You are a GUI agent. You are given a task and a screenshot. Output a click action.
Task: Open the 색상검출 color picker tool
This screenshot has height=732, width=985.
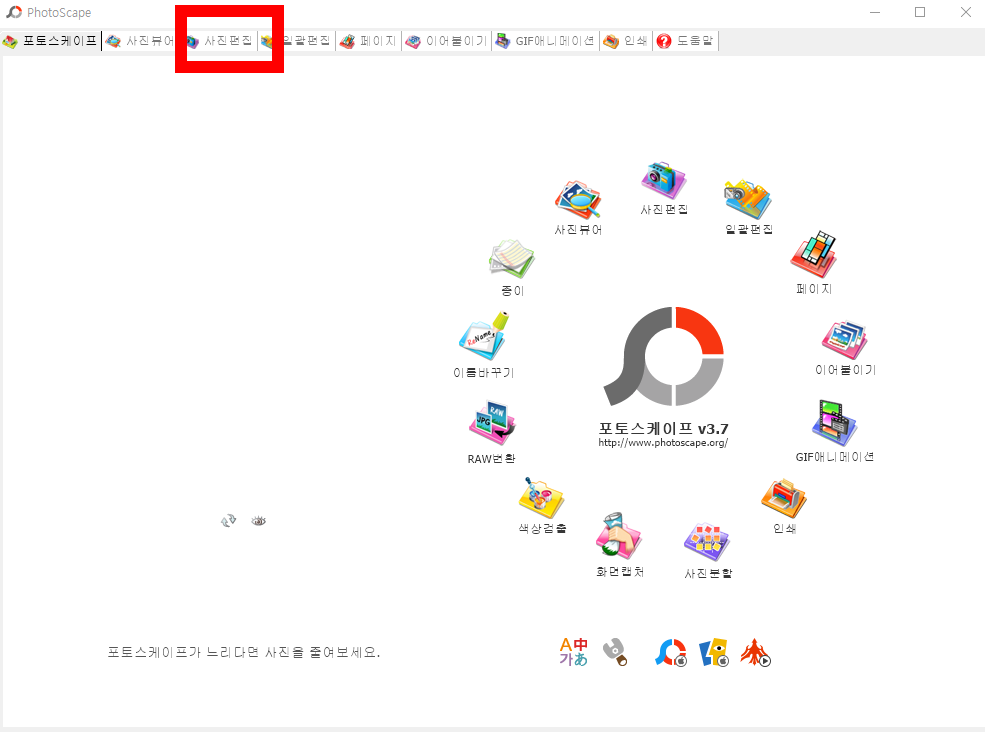540,498
